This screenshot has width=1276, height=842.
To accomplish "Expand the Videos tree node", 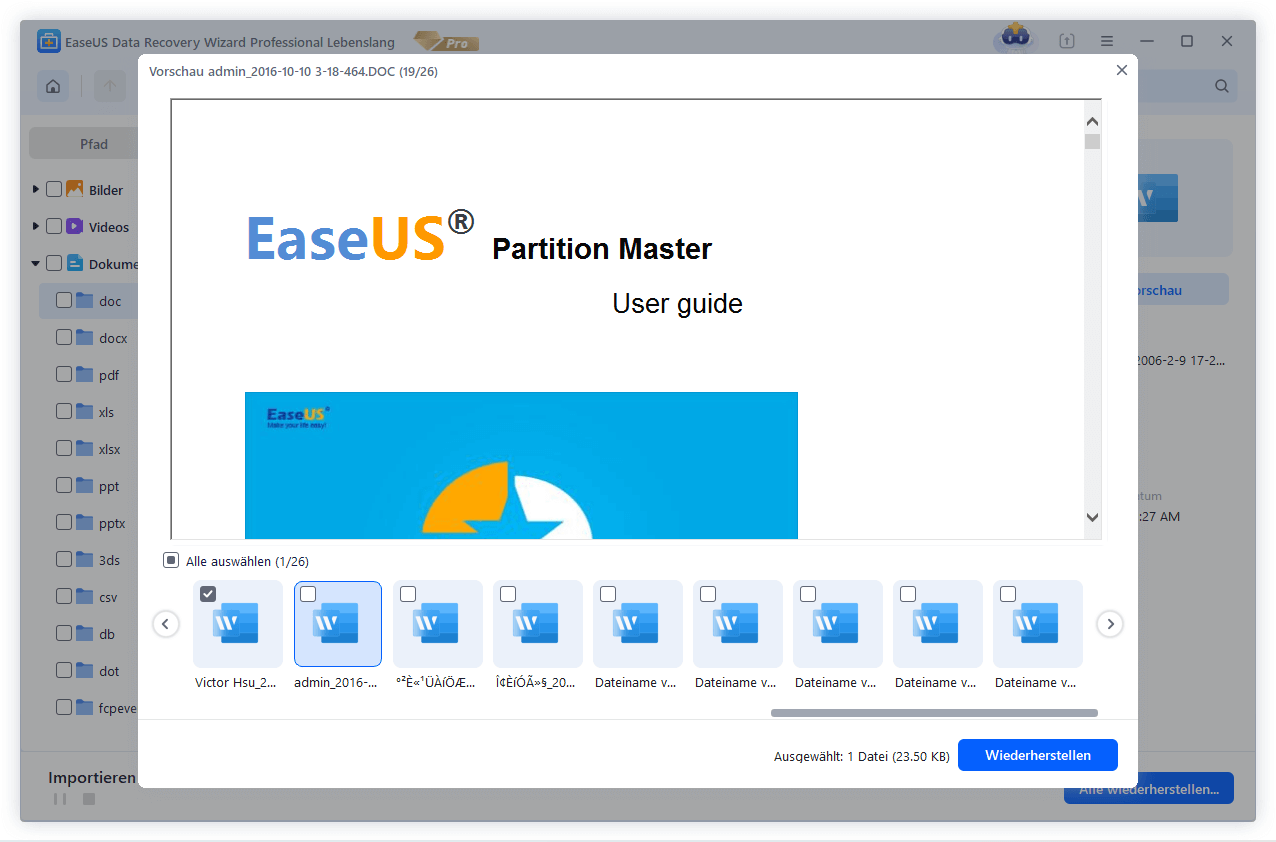I will [x=36, y=226].
